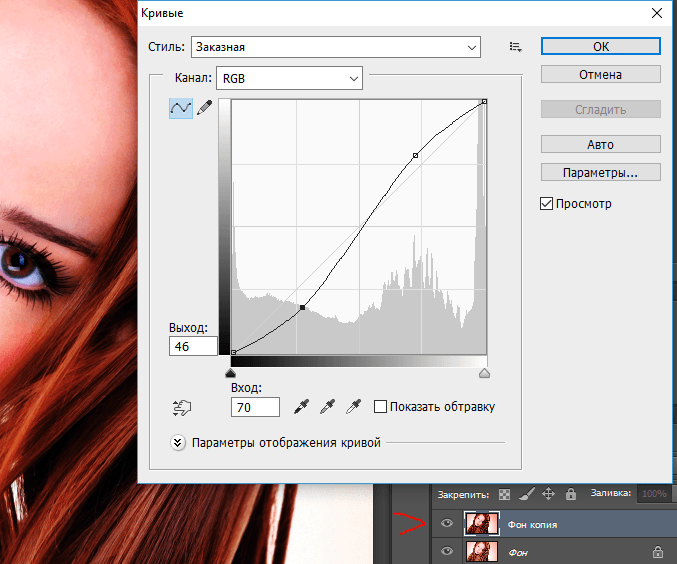The height and width of the screenshot is (564, 677).
Task: Click lock image pixels brush icon
Action: click(526, 494)
